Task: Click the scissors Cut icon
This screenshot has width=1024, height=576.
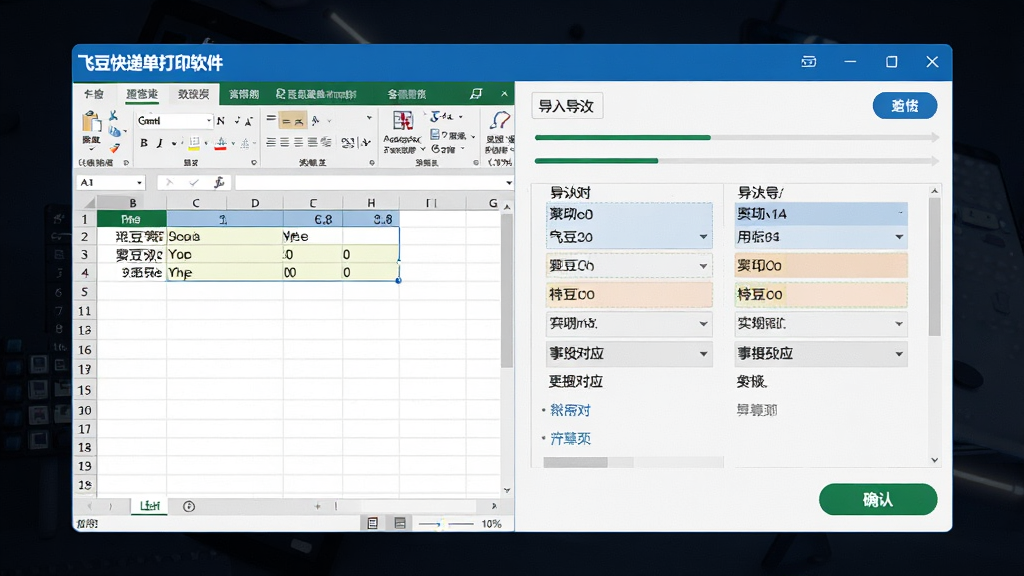Action: tap(113, 116)
